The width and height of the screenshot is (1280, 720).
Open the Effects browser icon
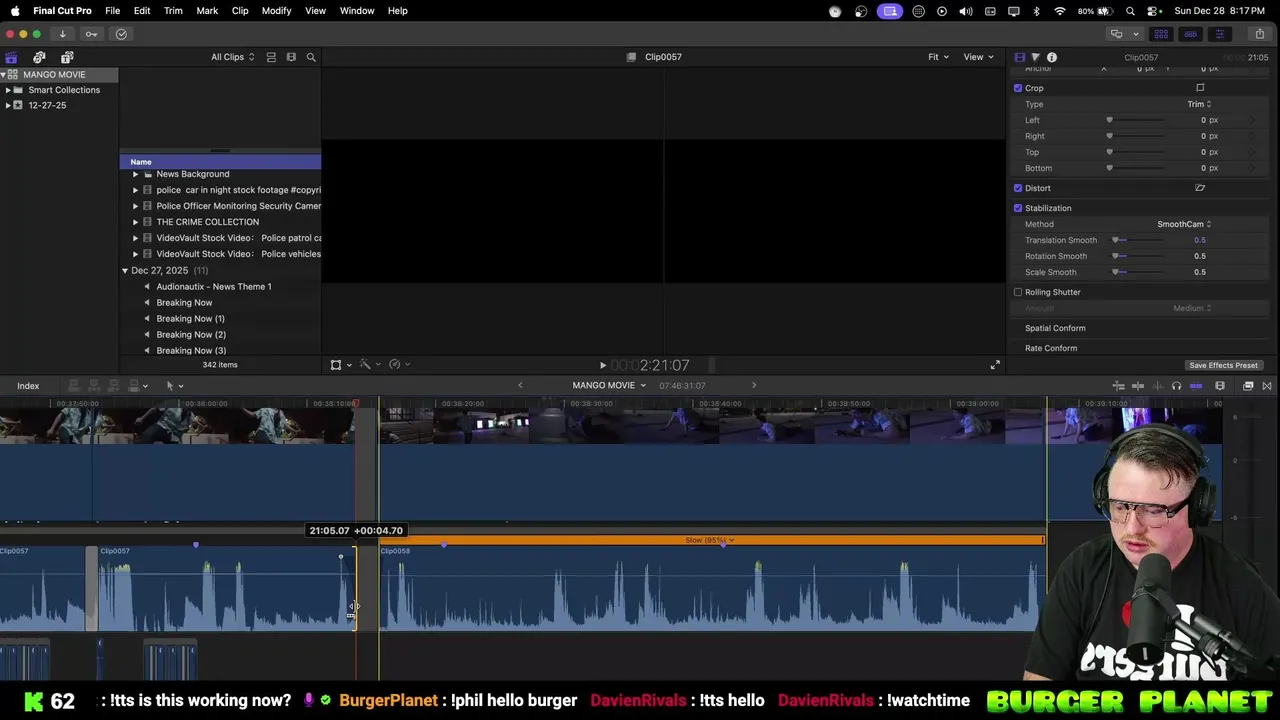pos(1248,386)
